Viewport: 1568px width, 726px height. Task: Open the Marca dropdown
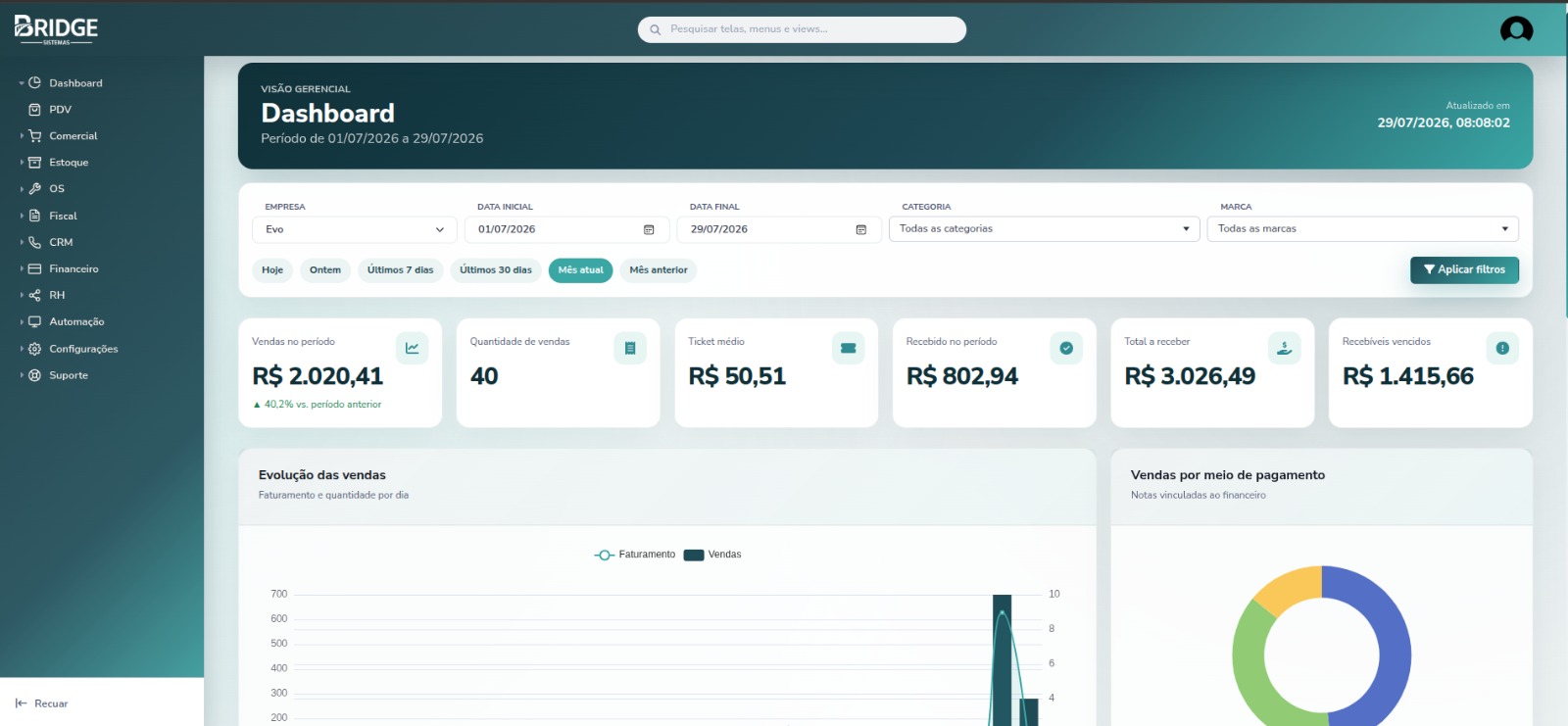pos(1363,228)
